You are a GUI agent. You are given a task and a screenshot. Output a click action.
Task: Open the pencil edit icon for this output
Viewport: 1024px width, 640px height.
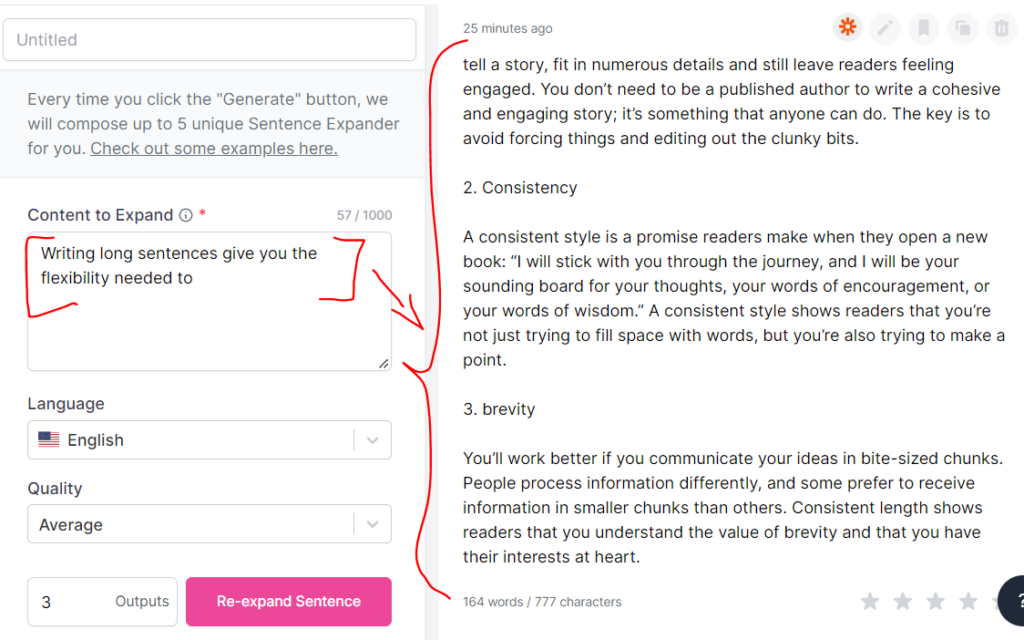884,27
